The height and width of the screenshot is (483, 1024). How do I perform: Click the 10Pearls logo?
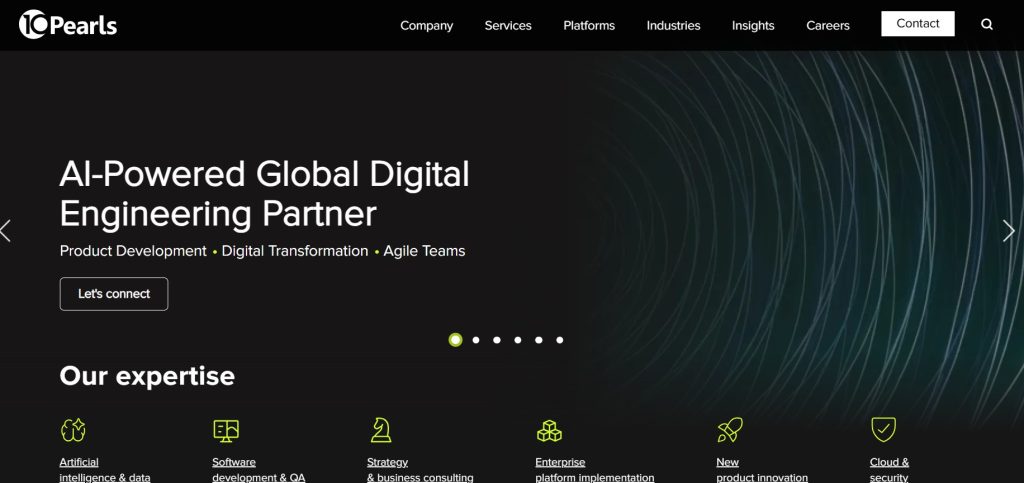tap(68, 25)
